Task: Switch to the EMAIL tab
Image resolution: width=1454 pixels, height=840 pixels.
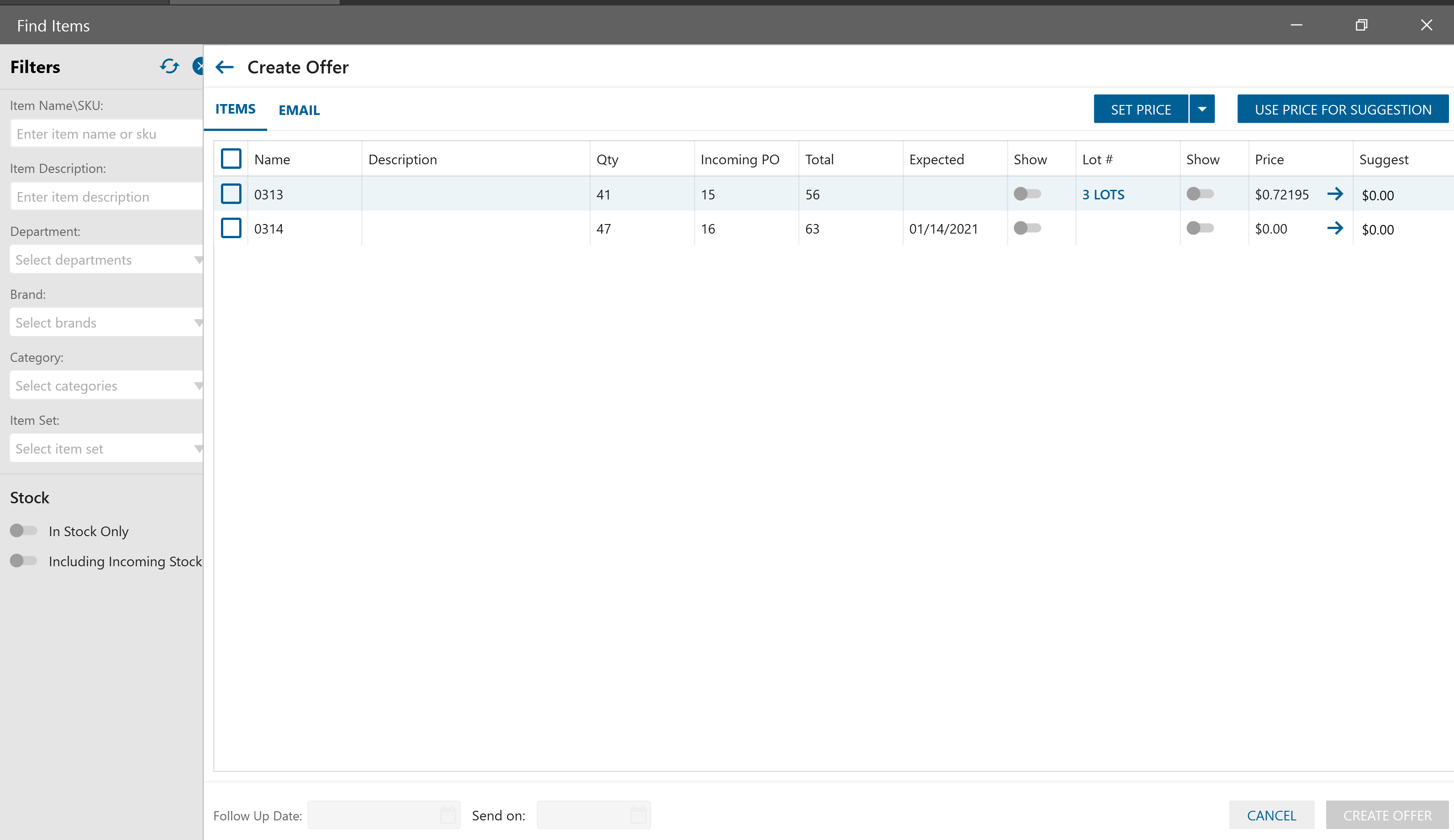Action: pyautogui.click(x=299, y=110)
